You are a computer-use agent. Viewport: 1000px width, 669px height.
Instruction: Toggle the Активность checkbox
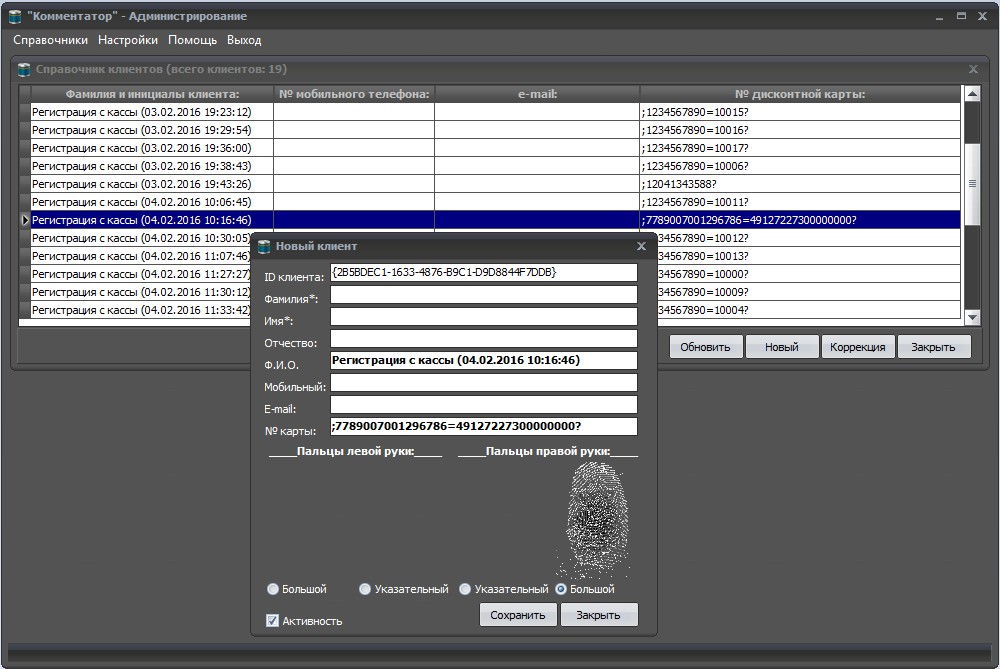[x=272, y=621]
